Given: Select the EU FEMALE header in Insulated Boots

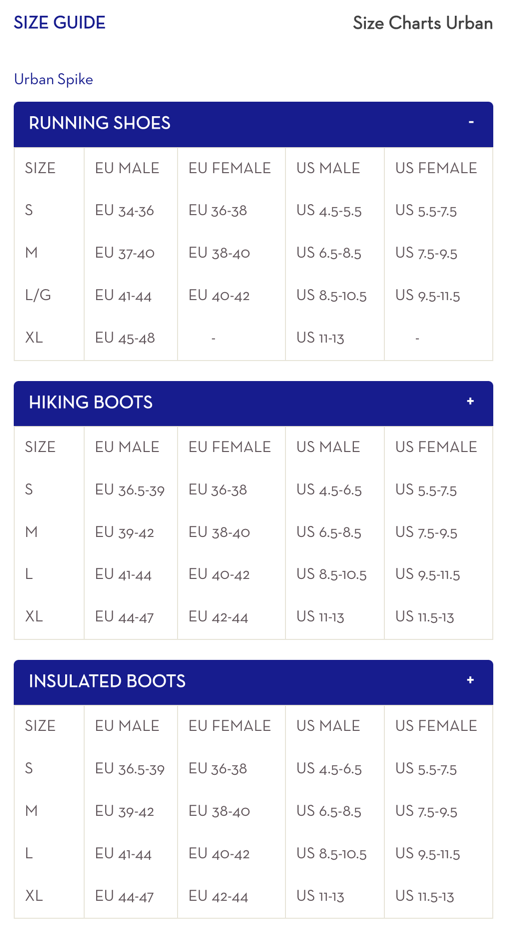Looking at the screenshot, I should point(229,726).
